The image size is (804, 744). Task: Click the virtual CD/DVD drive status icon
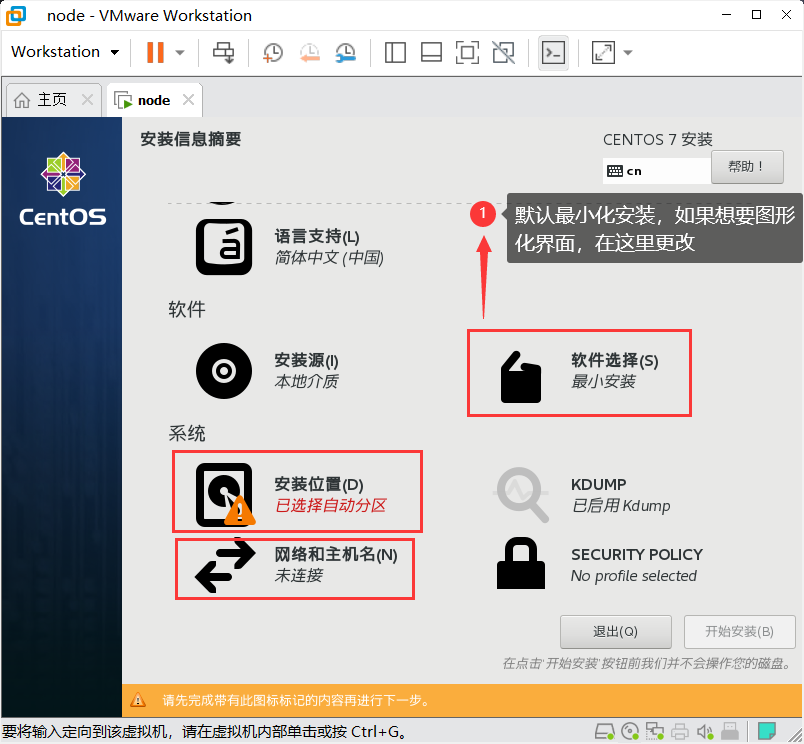[629, 731]
